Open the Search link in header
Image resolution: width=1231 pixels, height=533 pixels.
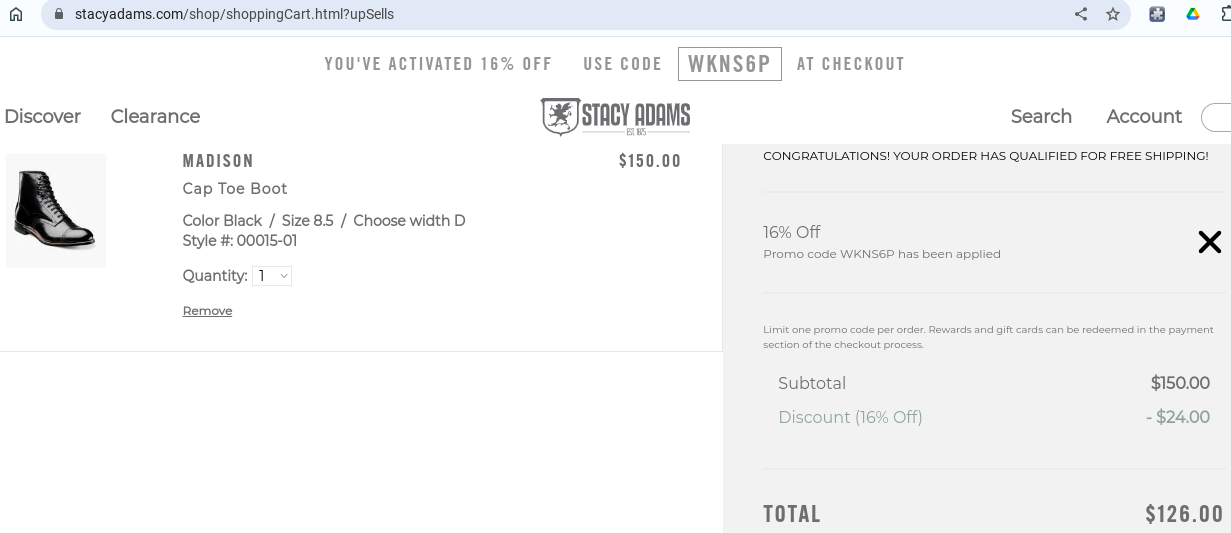1041,117
